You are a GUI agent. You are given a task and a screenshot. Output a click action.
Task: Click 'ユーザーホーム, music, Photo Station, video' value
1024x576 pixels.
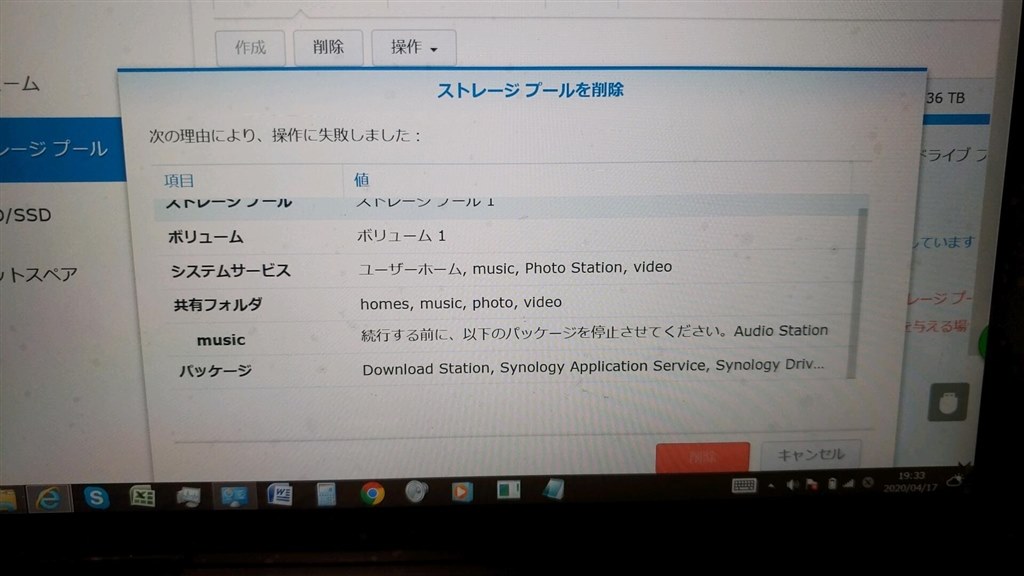[x=515, y=268]
